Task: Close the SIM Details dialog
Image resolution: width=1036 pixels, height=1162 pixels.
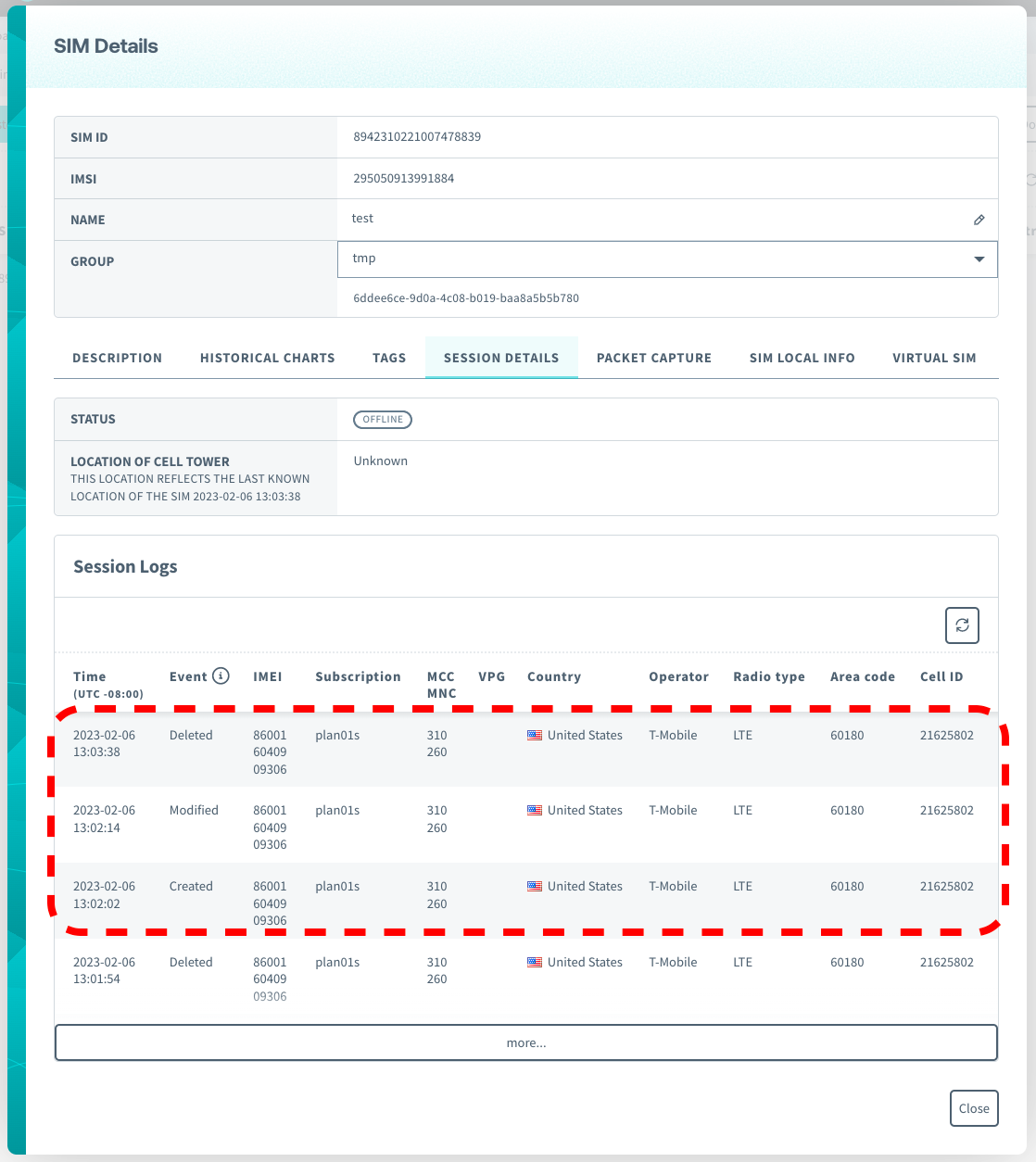Action: tap(974, 1108)
